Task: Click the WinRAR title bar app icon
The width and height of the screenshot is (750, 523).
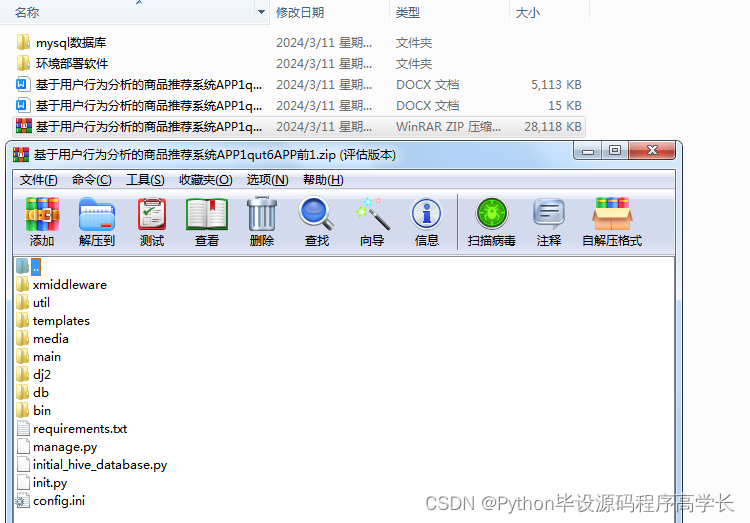Action: coord(21,155)
